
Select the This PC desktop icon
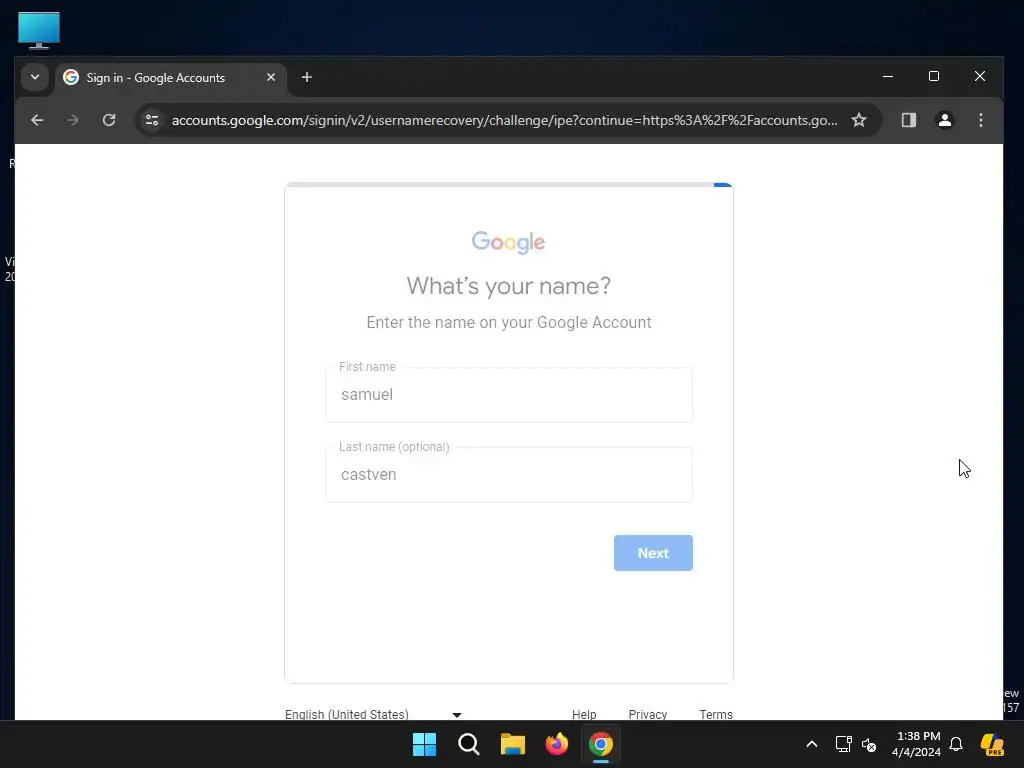(39, 30)
